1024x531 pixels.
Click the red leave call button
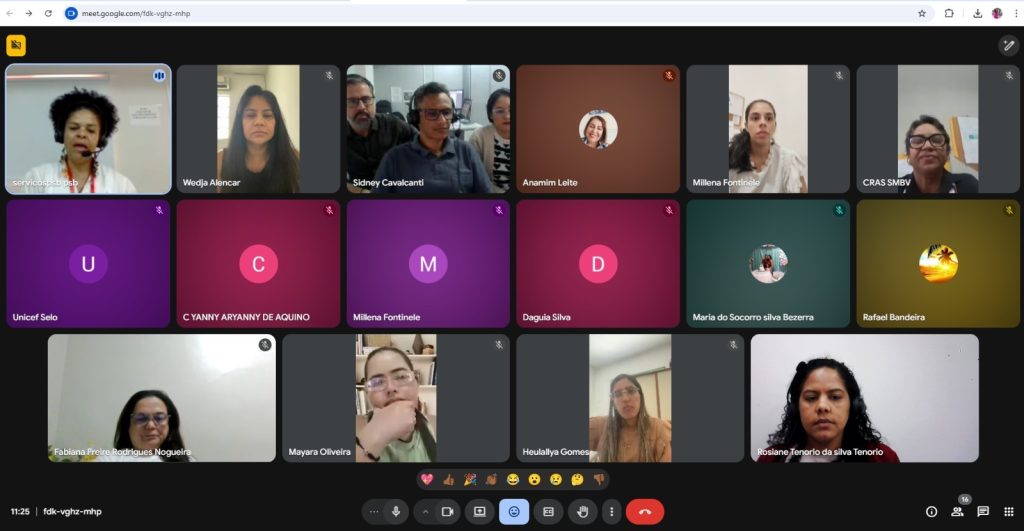644,511
